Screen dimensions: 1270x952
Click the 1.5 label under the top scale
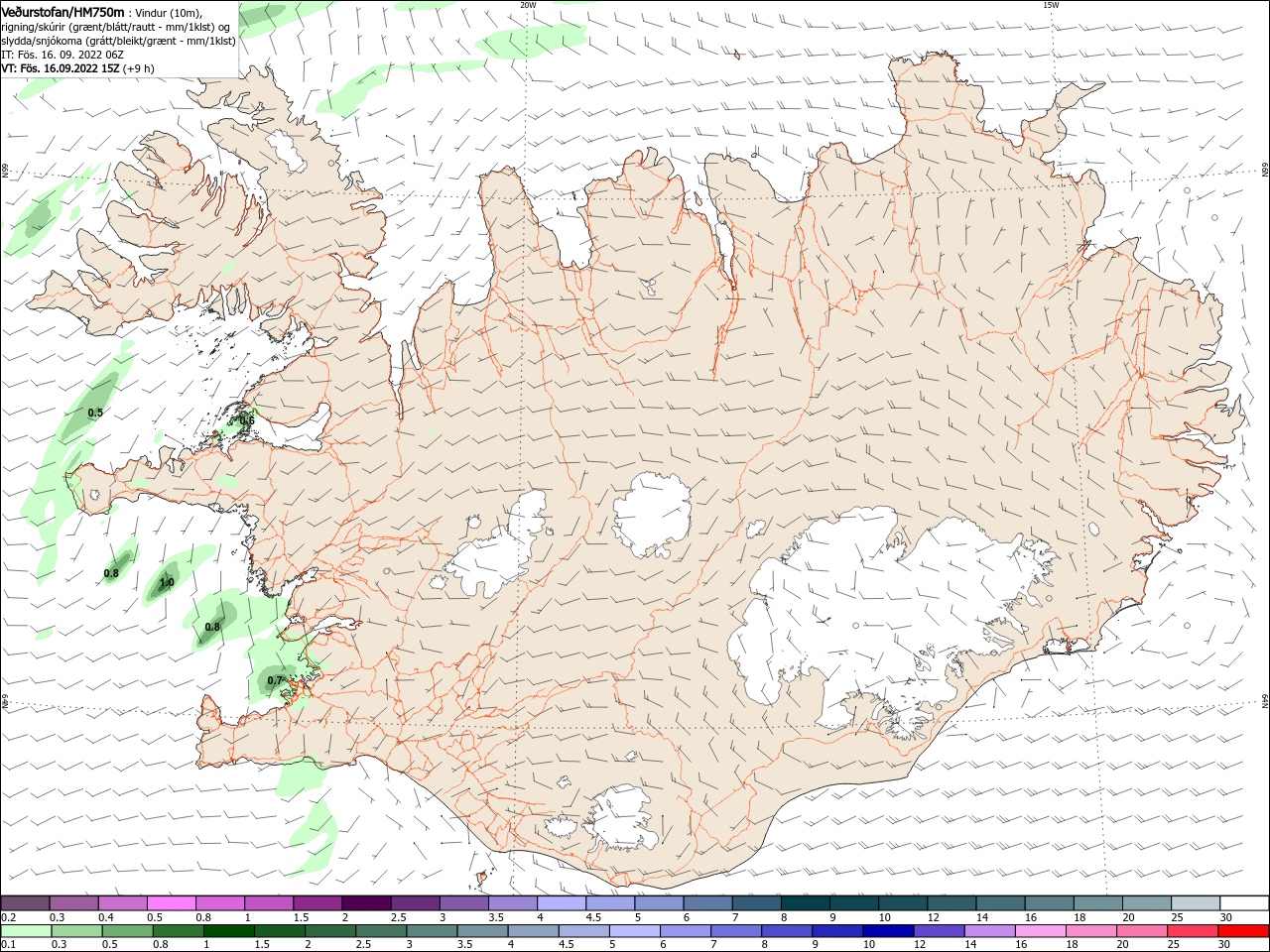[x=301, y=917]
